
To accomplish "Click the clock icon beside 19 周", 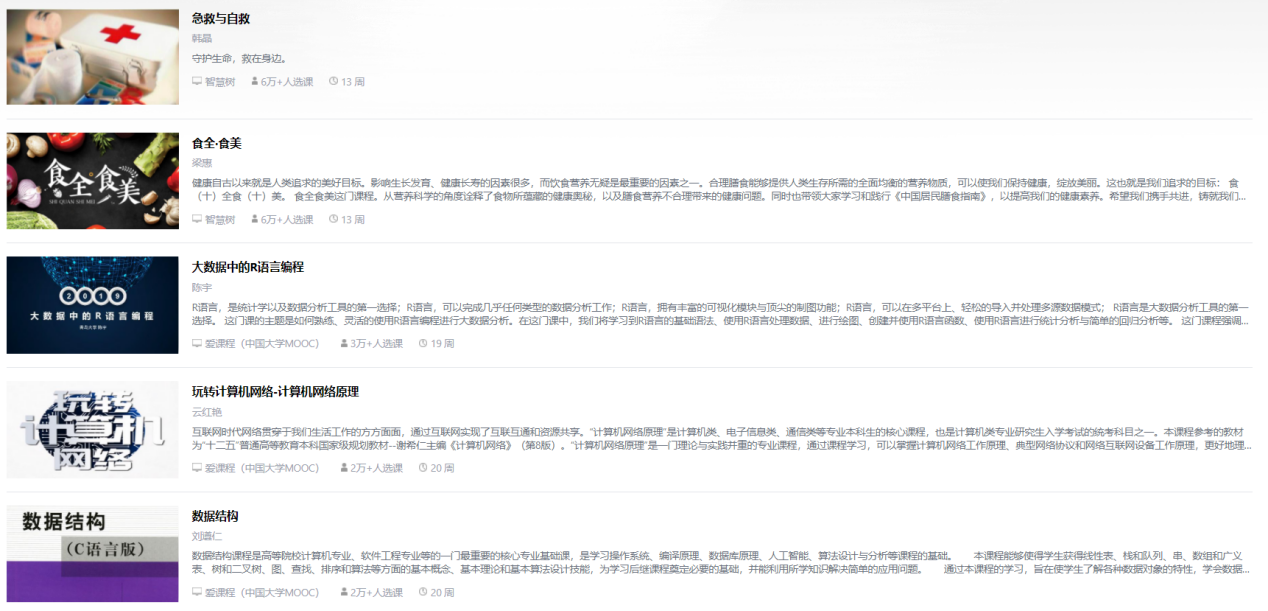I will tap(423, 343).
